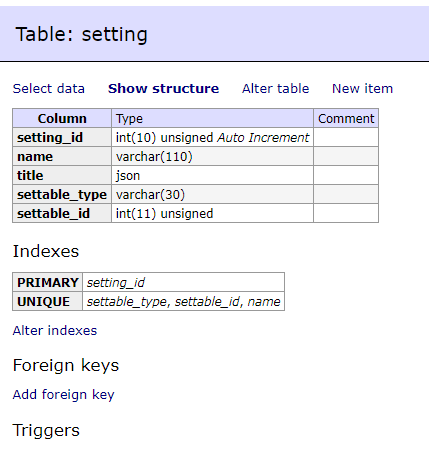The height and width of the screenshot is (453, 439).
Task: Click the settable_id column cell
Action: click(62, 213)
